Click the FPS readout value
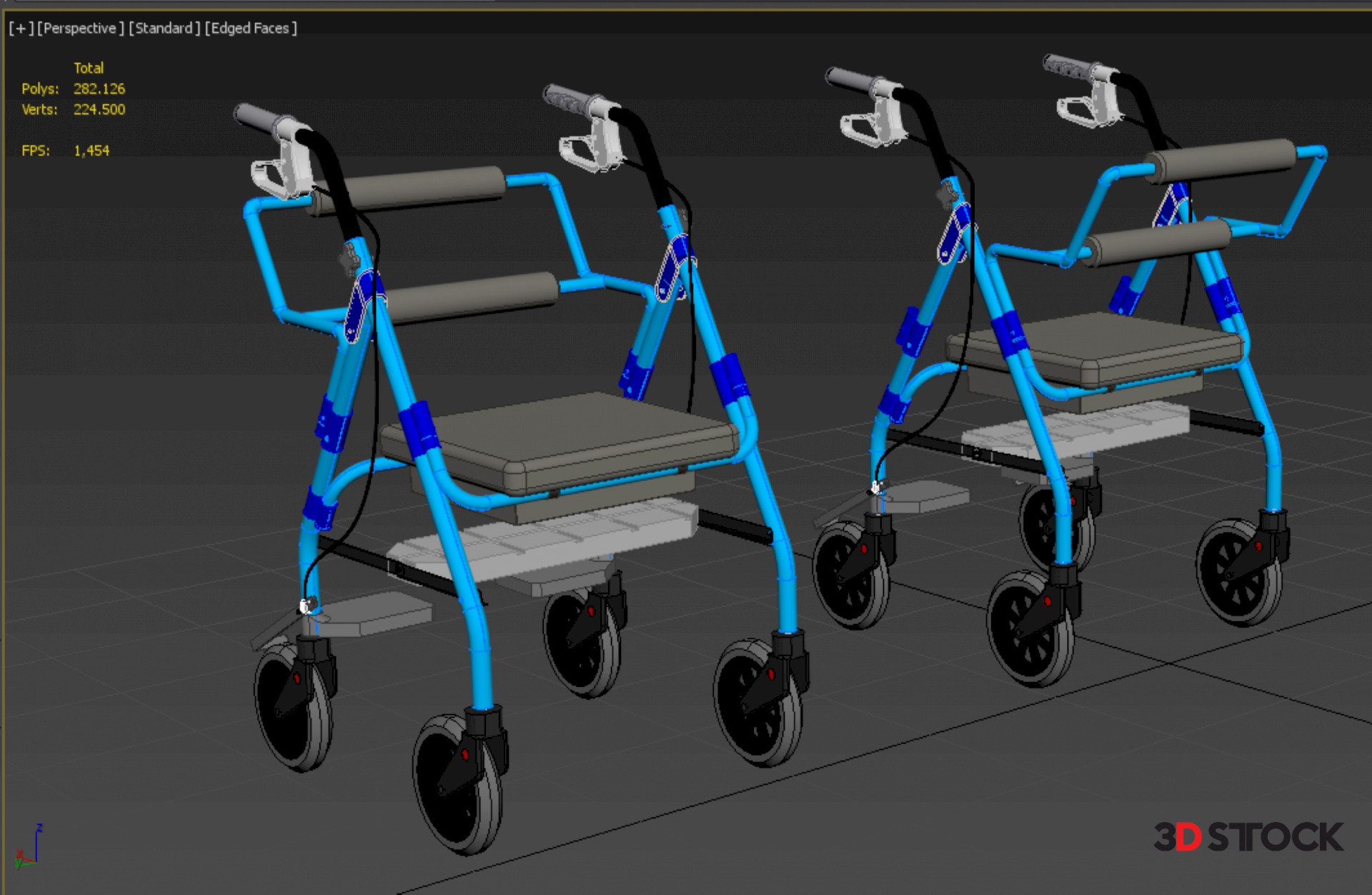 click(91, 151)
